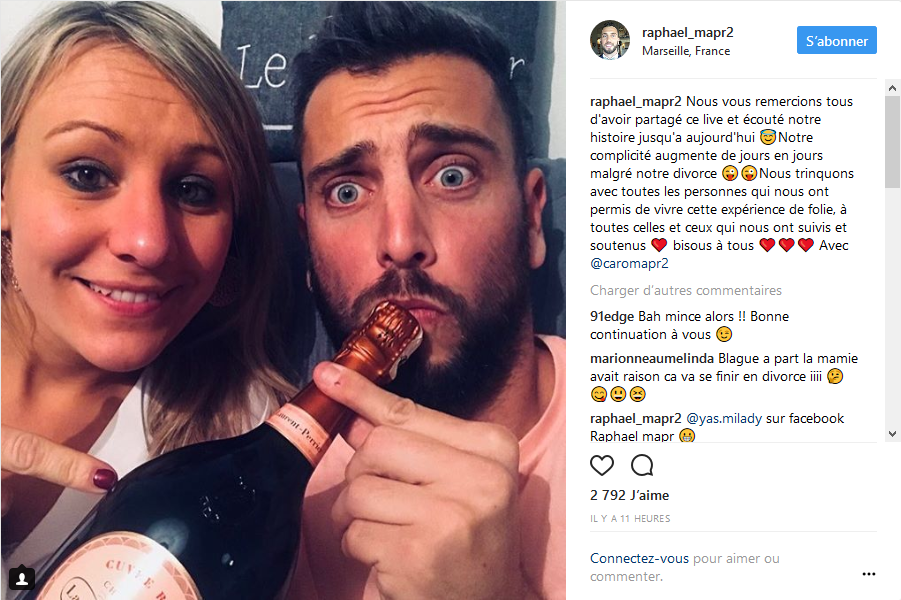
Task: Open the Marseille, France location link
Action: click(686, 51)
